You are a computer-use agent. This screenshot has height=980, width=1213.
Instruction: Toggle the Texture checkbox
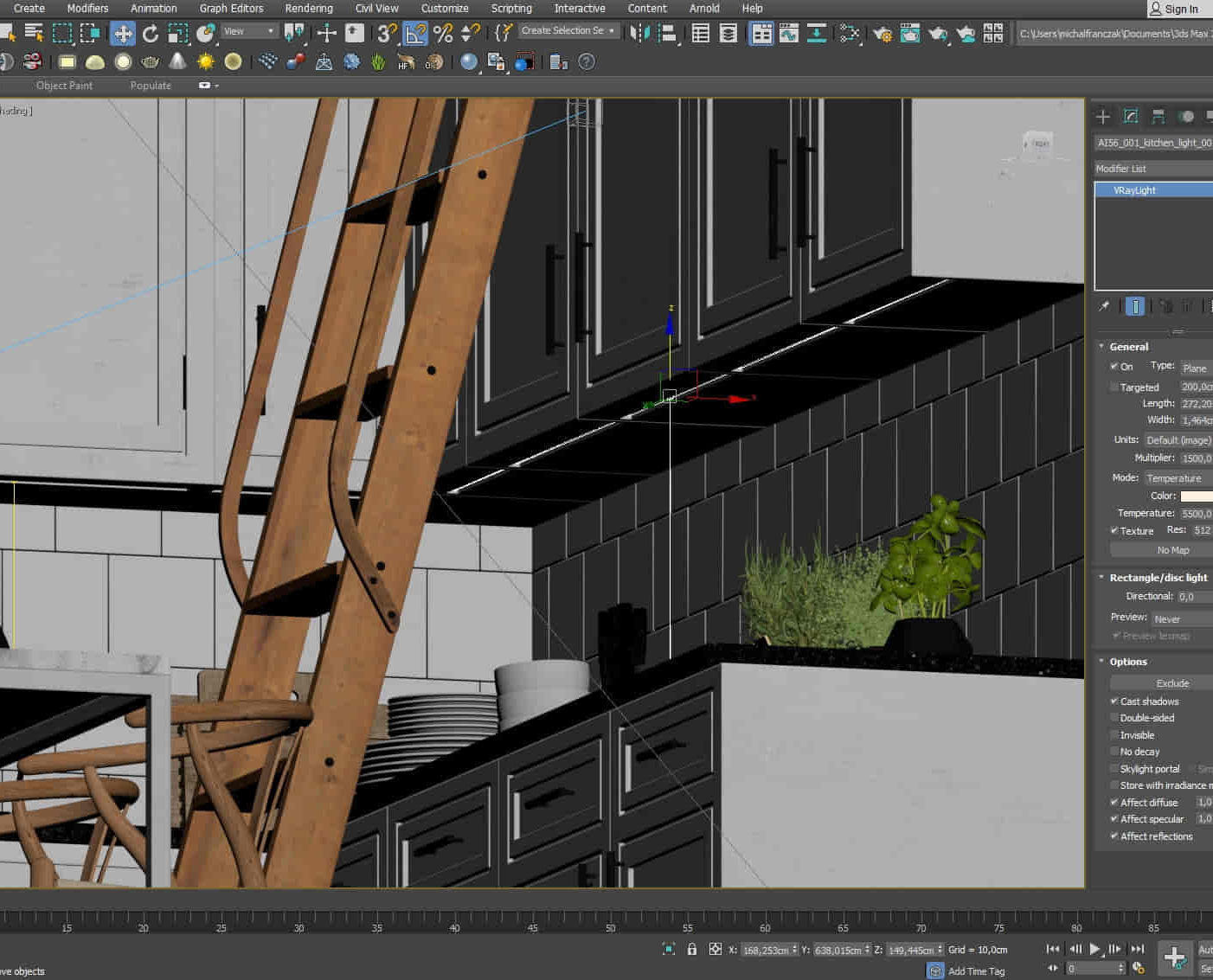1114,530
